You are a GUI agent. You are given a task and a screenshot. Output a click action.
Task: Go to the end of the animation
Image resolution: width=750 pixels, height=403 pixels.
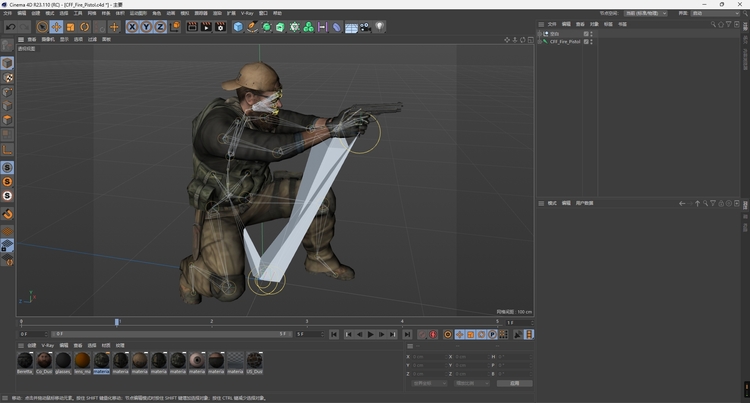pos(407,335)
